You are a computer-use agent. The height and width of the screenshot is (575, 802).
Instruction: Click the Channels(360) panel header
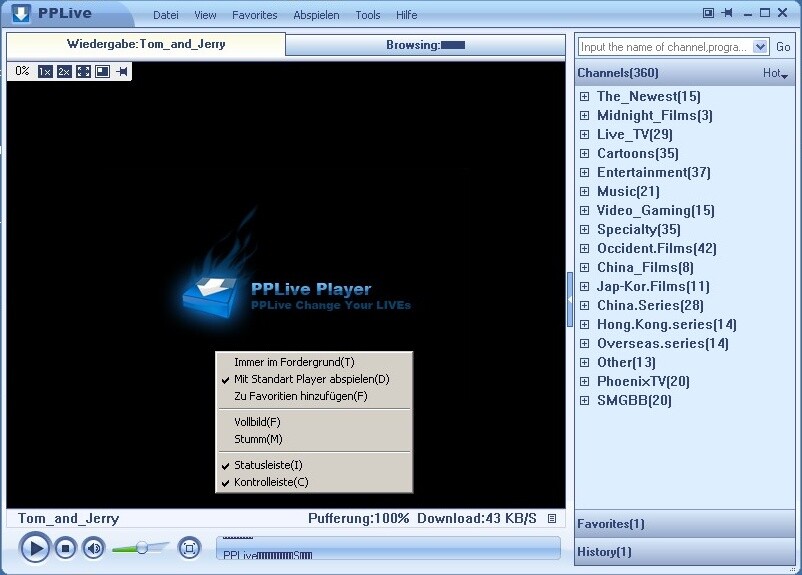click(684, 73)
